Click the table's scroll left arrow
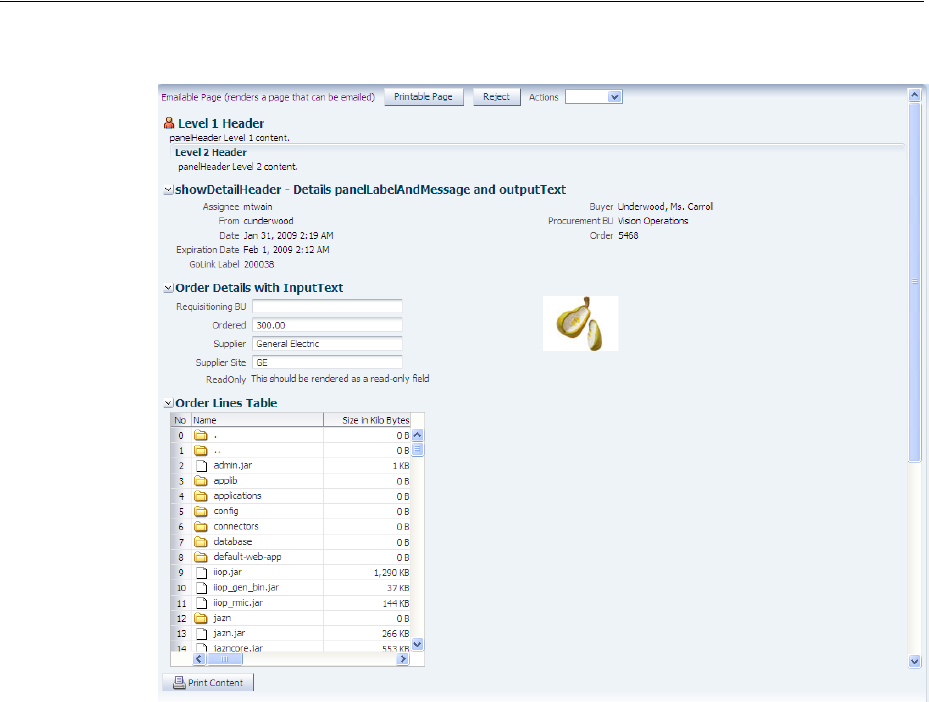 199,659
